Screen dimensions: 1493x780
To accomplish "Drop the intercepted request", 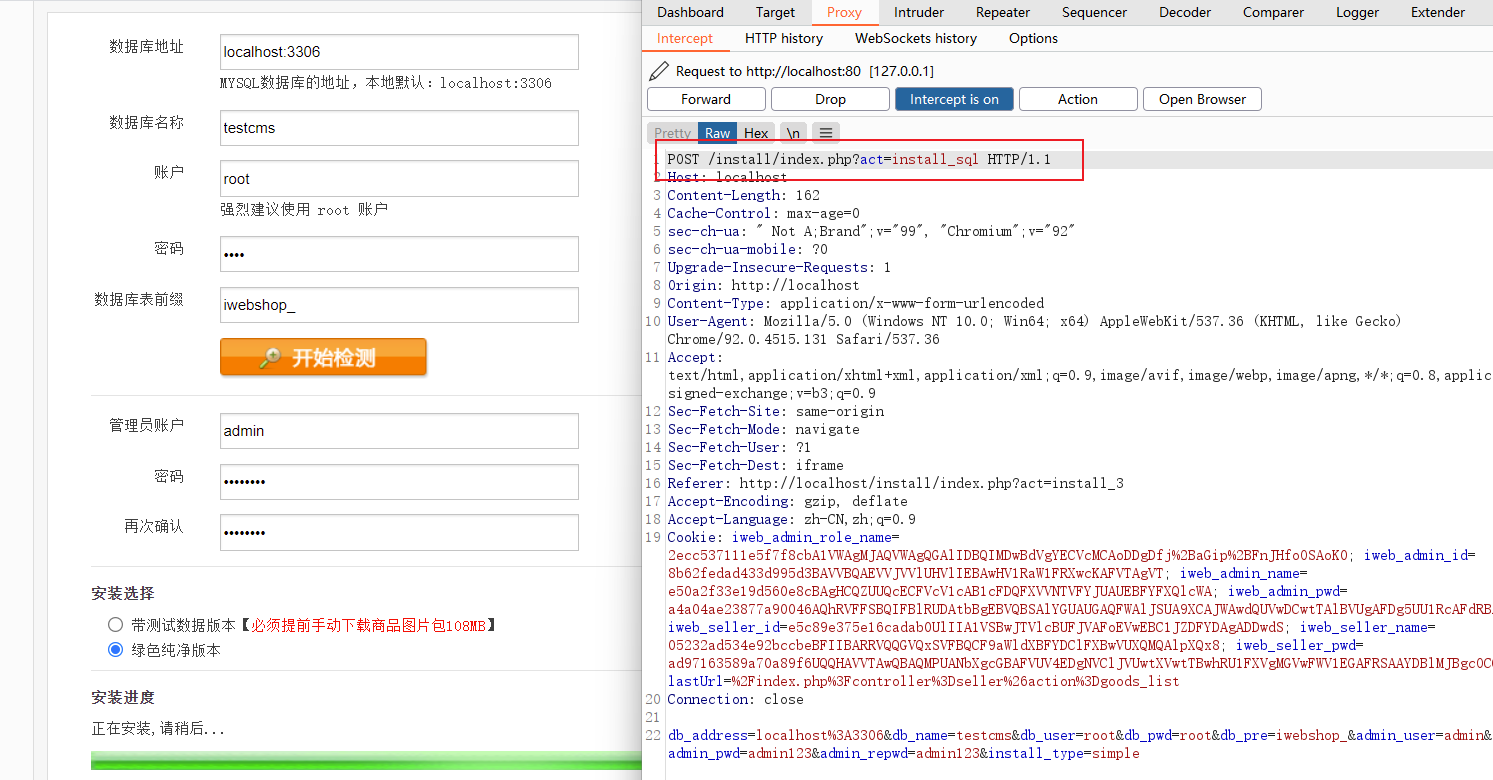I will coord(830,99).
